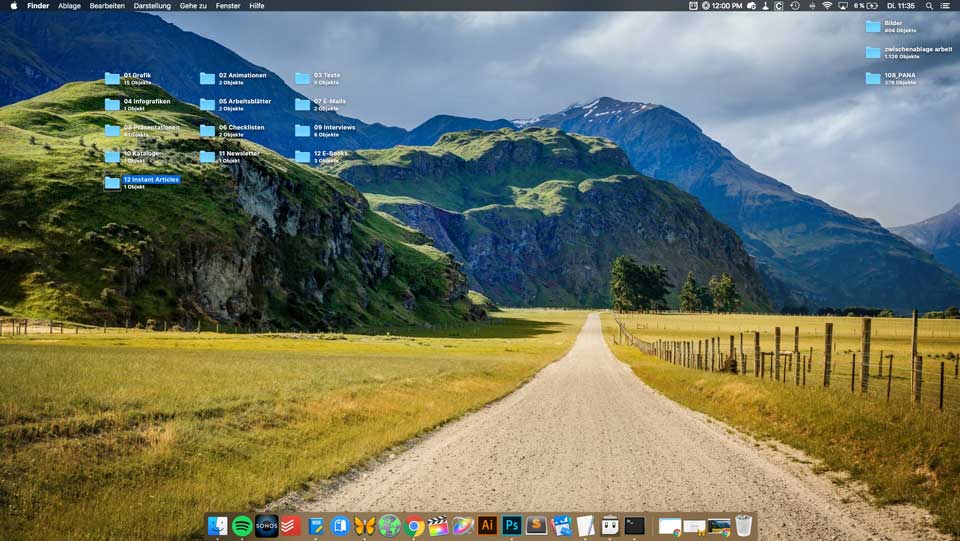960x541 pixels.
Task: Open Final Cut Pro clapperboard icon
Action: [438, 526]
